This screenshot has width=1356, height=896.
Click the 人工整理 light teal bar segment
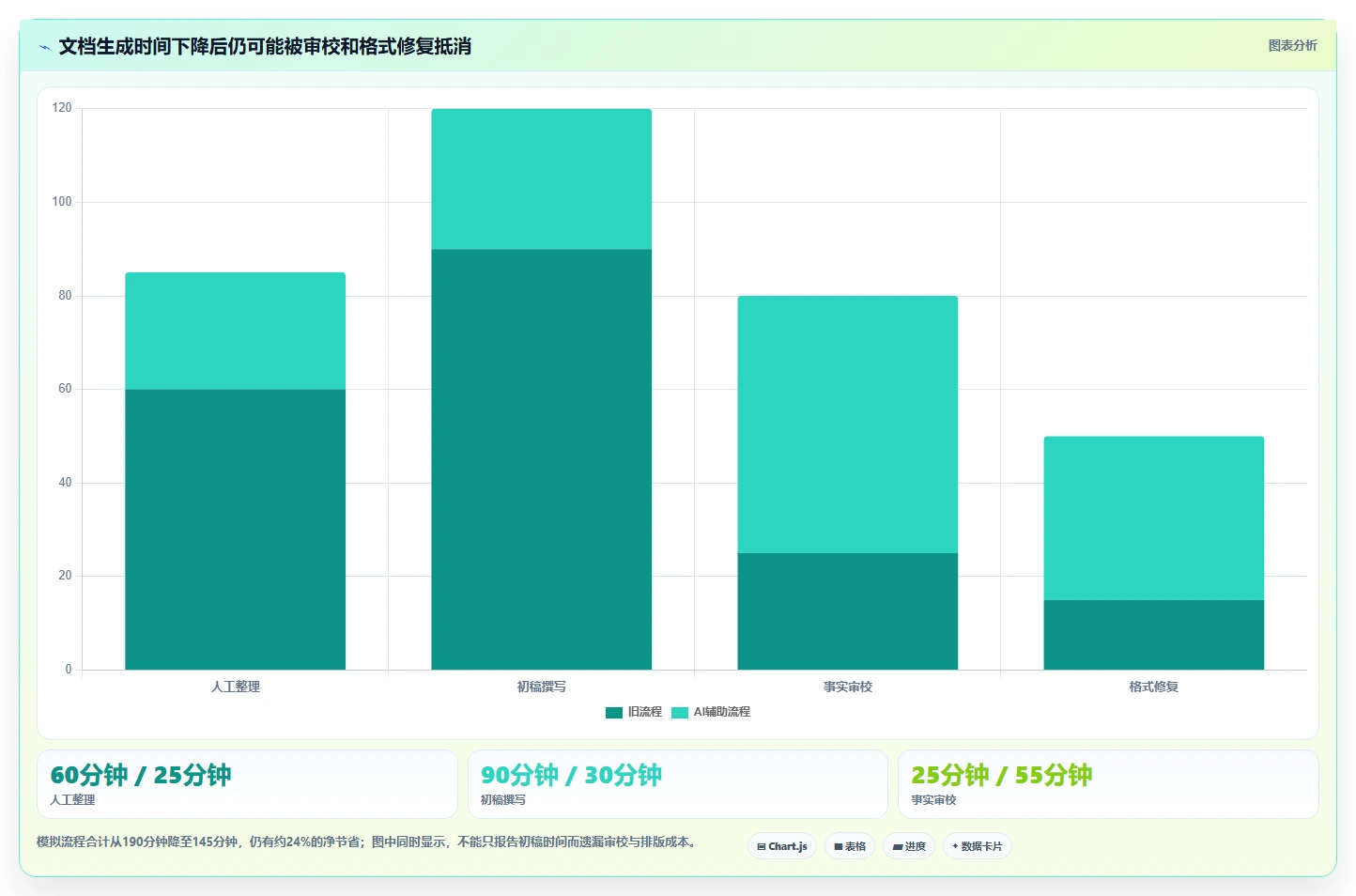[235, 331]
